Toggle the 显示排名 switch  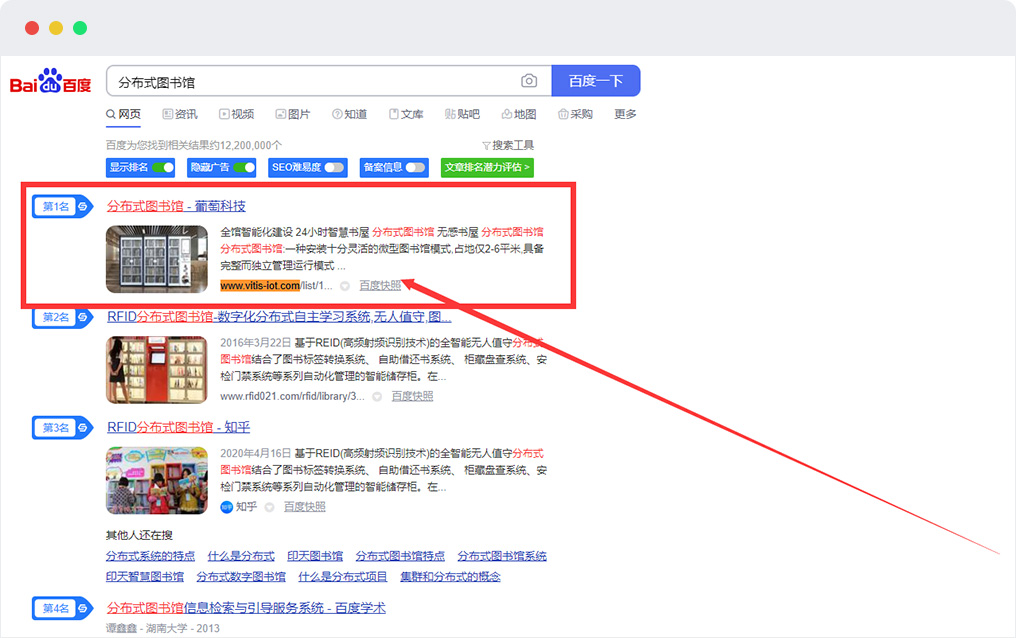click(x=163, y=168)
